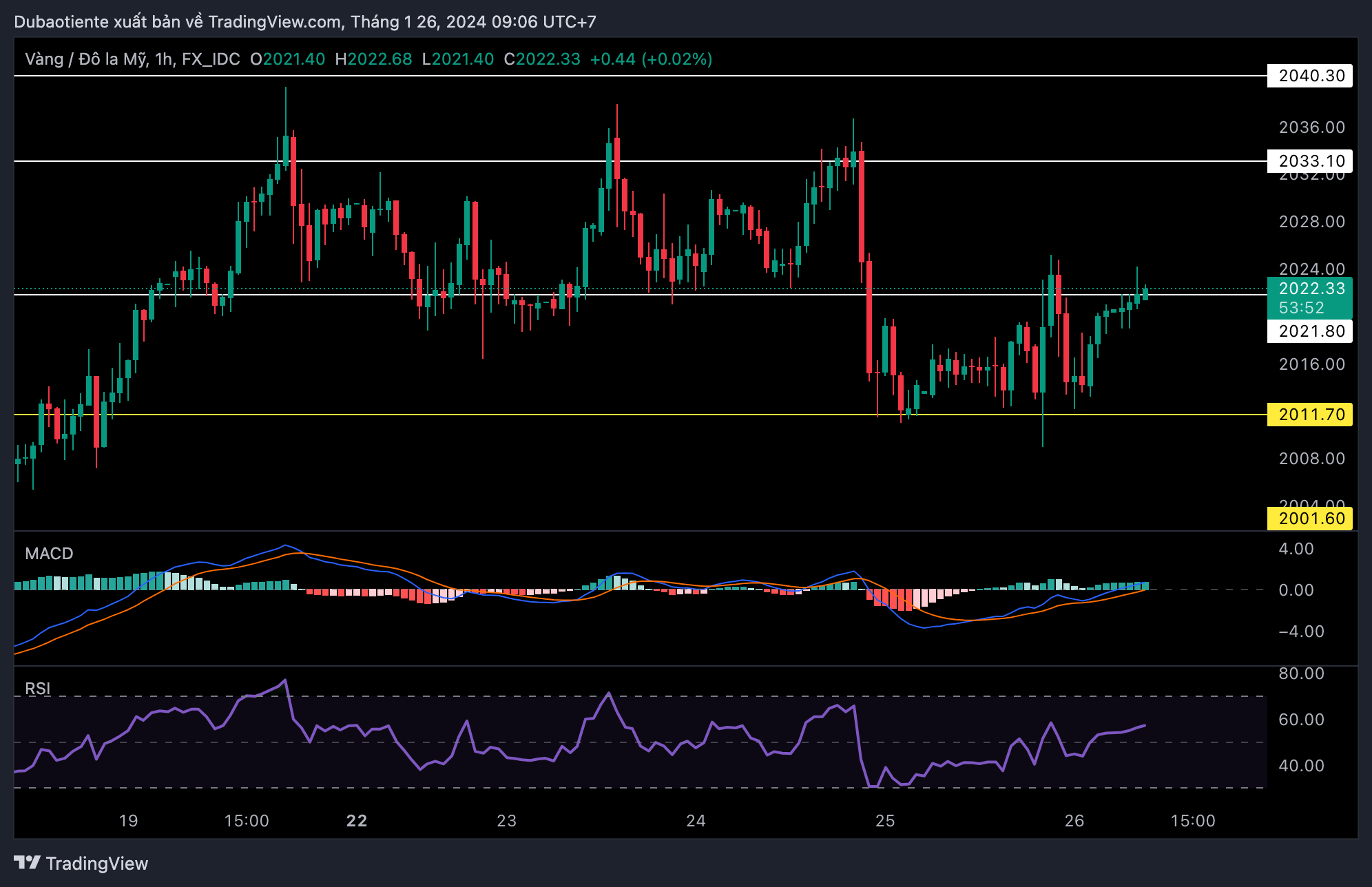The width and height of the screenshot is (1372, 887).
Task: Click the MACD scale value −4.00
Action: (x=1301, y=632)
